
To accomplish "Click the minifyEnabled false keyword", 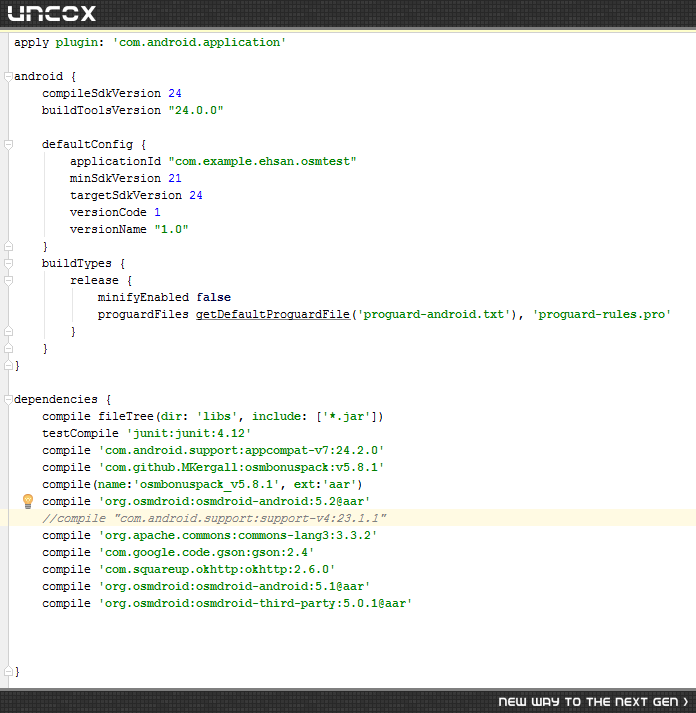I will [214, 297].
